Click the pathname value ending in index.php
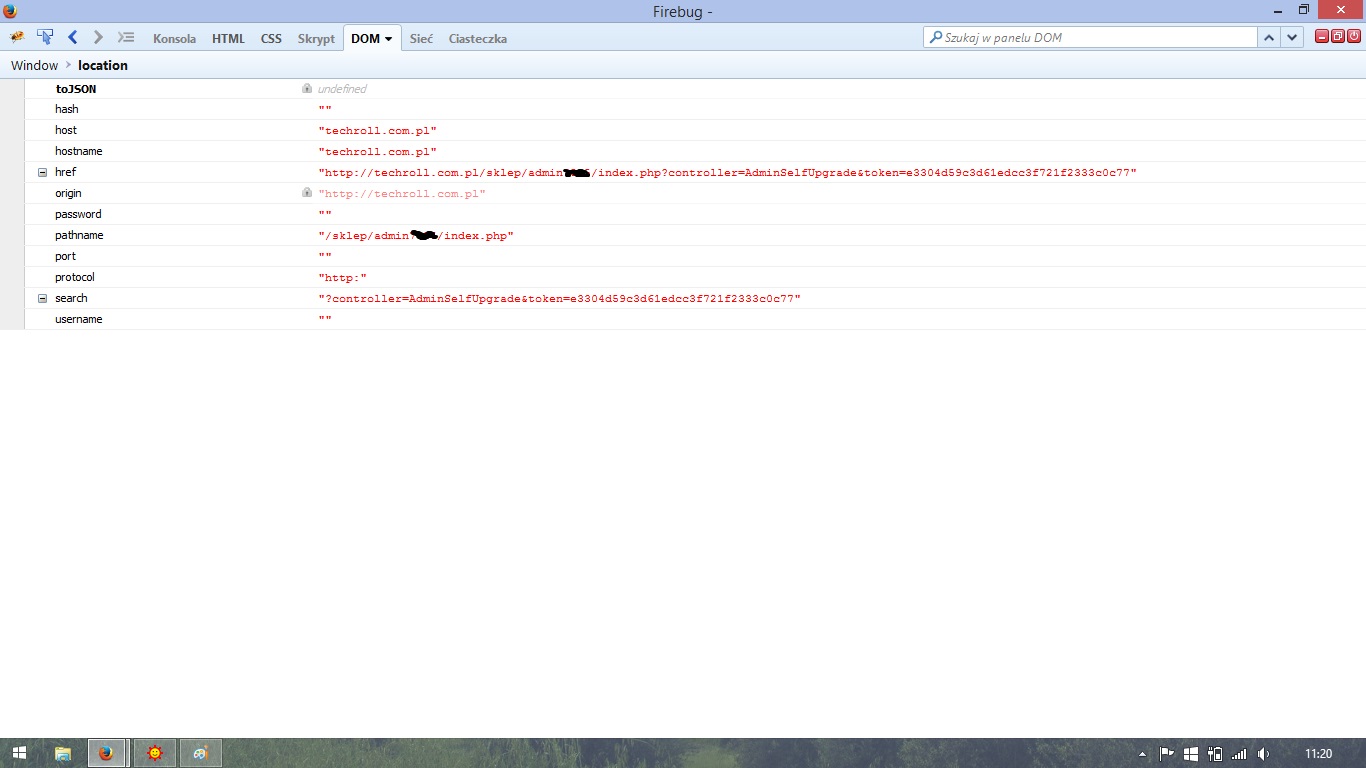 tap(416, 236)
